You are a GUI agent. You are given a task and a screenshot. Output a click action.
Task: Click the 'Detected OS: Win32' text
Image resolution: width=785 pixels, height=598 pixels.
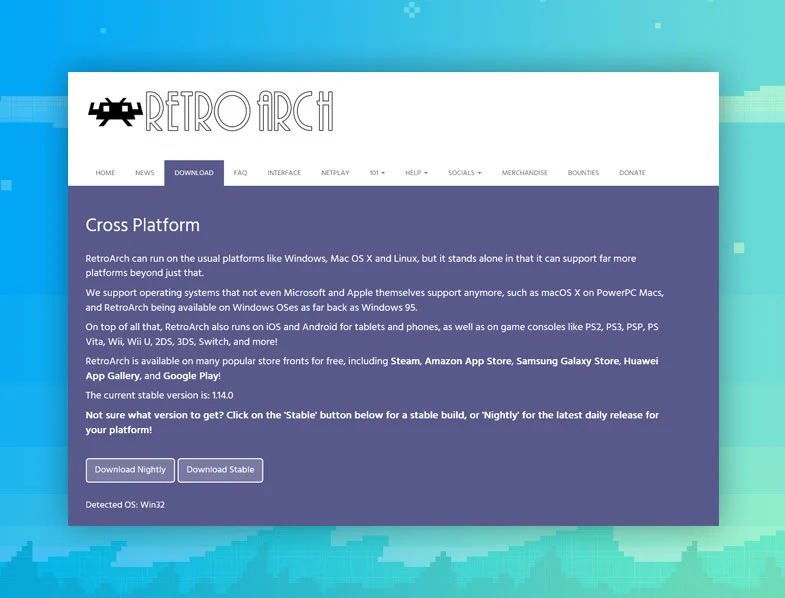(x=125, y=505)
